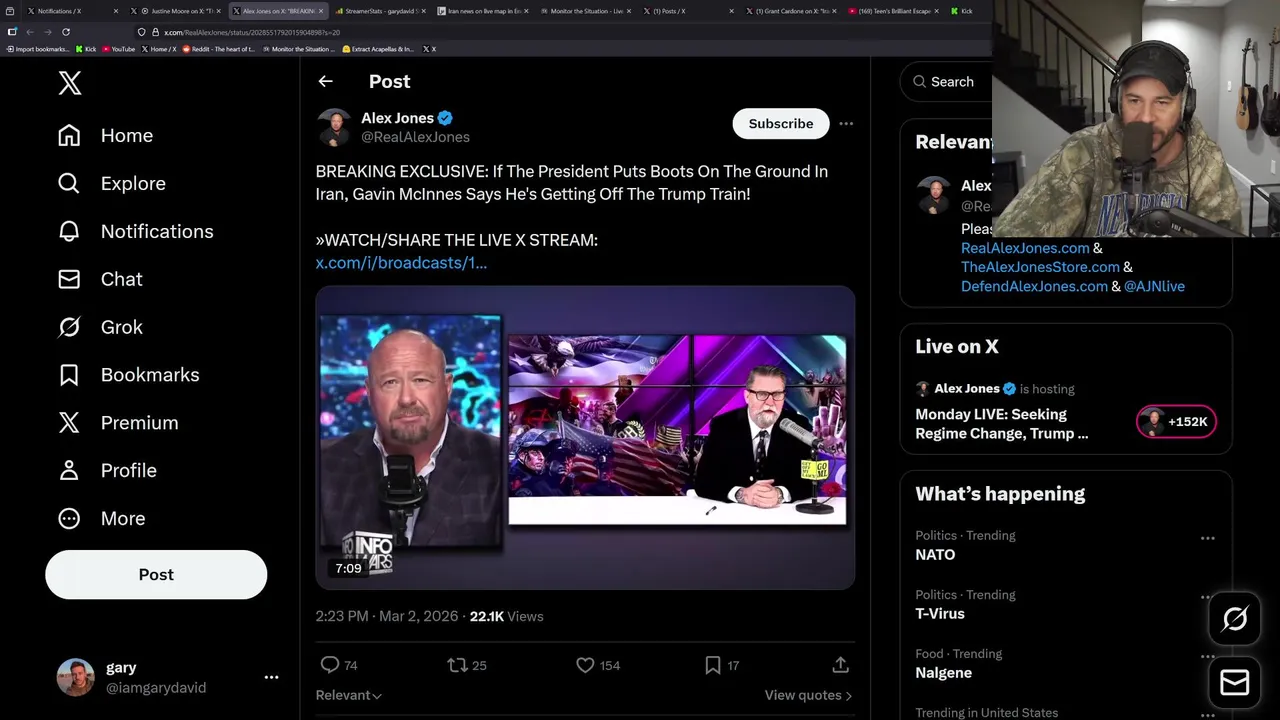
Task: Expand the Relevant replies sort dropdown
Action: pos(349,695)
